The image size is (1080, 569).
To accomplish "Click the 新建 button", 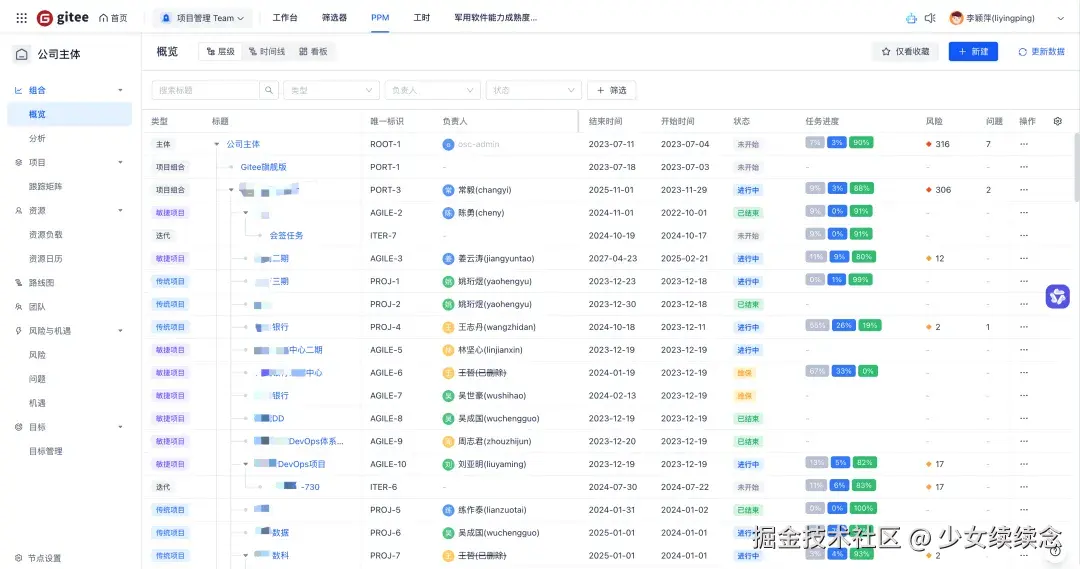I will (x=973, y=52).
